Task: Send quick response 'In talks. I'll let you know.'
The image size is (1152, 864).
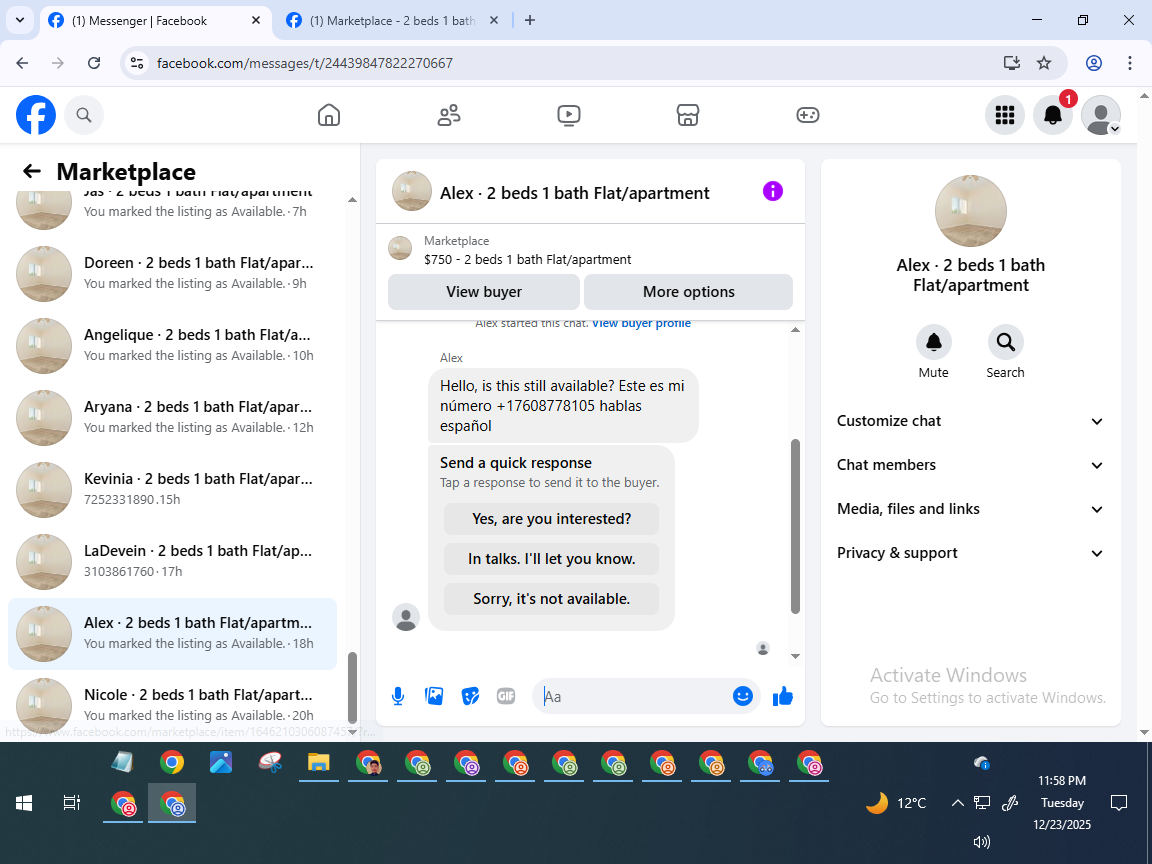Action: 551,559
